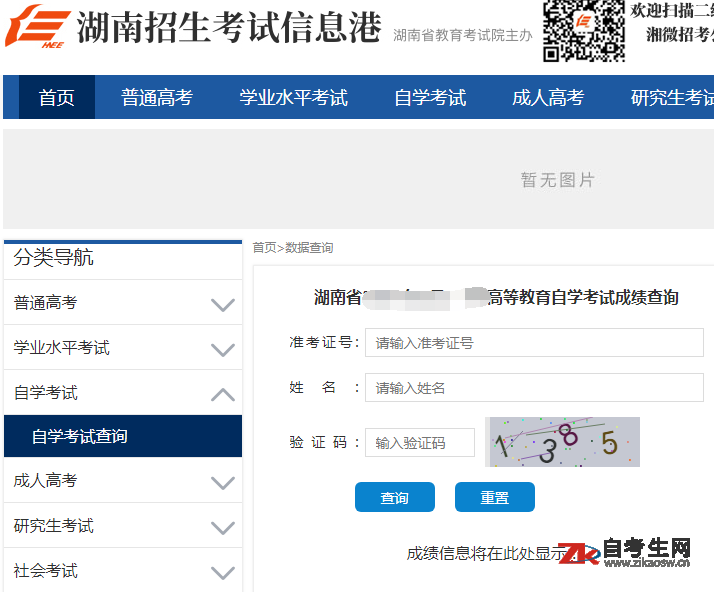Select 自学考试查询 in the sidebar
Viewport: 714px width, 592px height.
coord(123,436)
